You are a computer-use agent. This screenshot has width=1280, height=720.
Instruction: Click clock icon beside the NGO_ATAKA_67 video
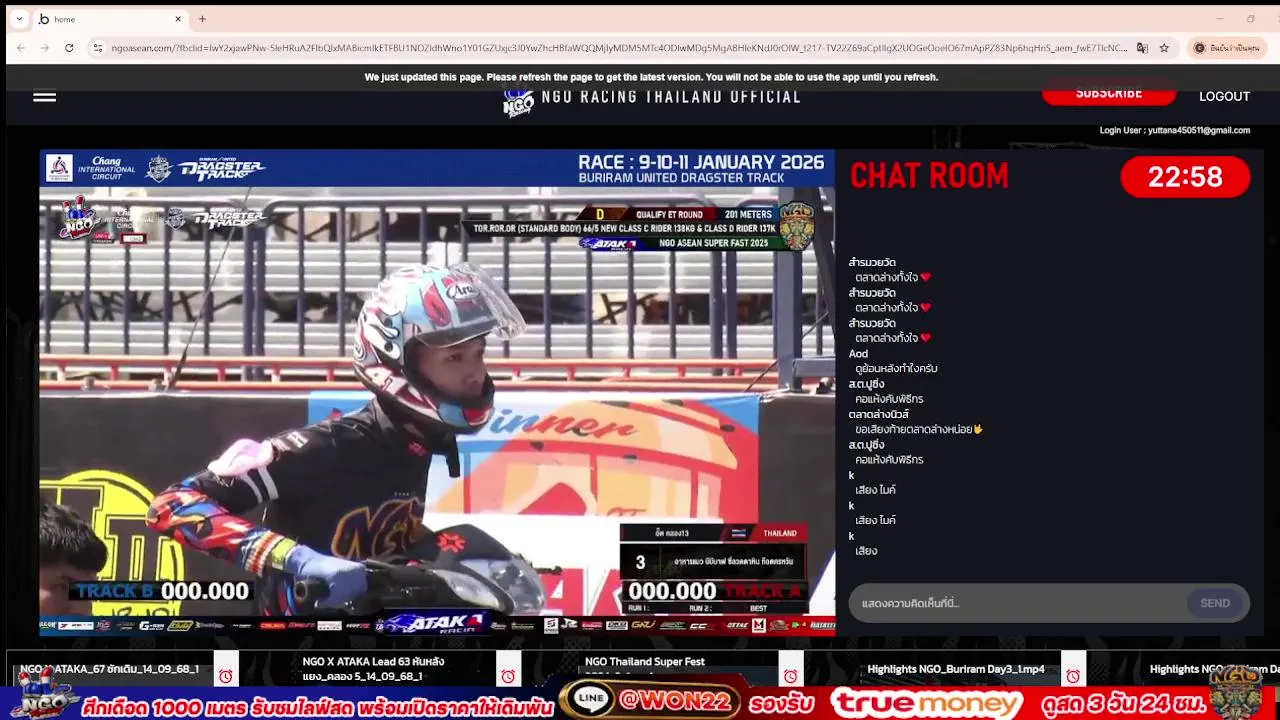click(x=226, y=676)
